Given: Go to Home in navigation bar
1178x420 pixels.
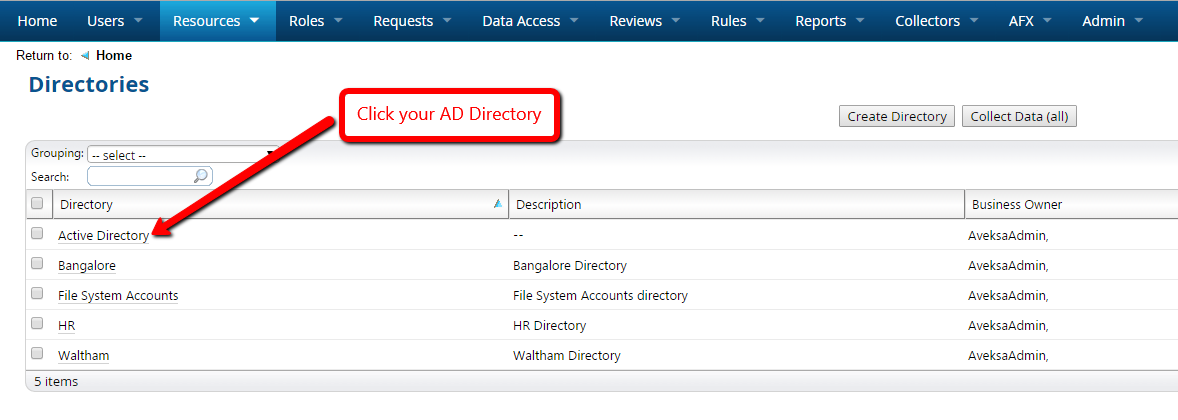Looking at the screenshot, I should pyautogui.click(x=37, y=21).
